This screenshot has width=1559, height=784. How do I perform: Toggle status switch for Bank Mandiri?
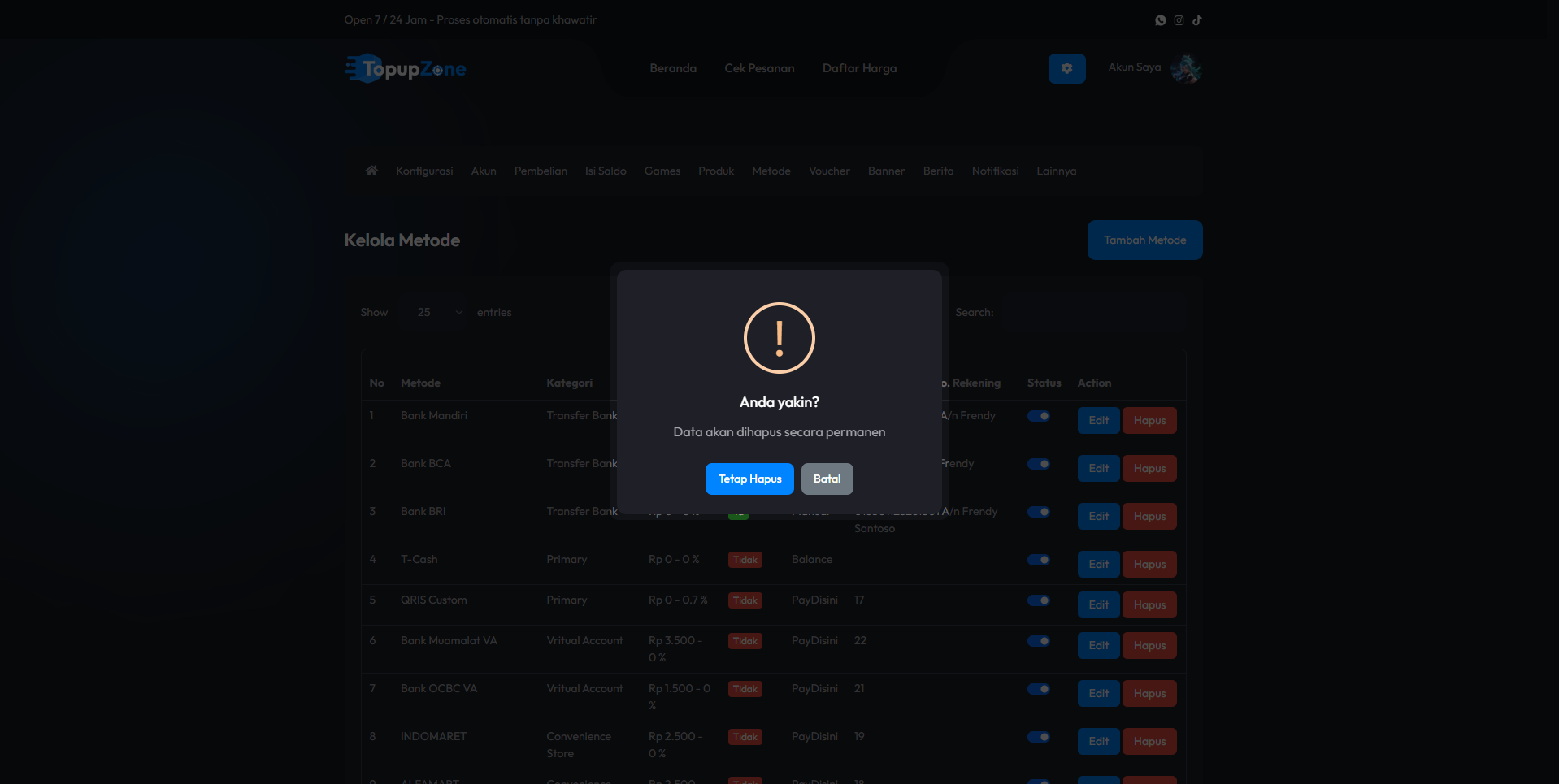(1039, 416)
